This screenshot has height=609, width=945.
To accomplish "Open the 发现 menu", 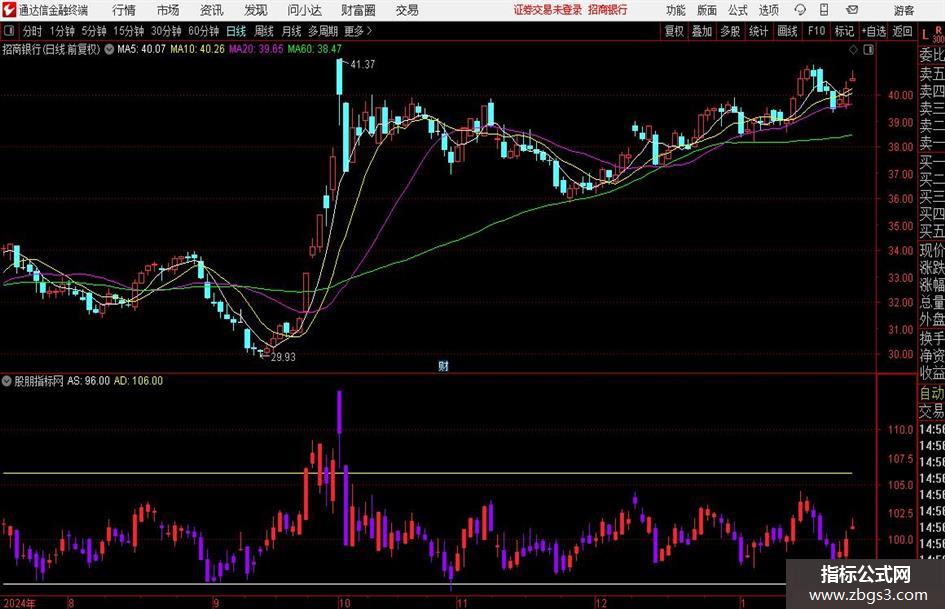I will click(256, 10).
